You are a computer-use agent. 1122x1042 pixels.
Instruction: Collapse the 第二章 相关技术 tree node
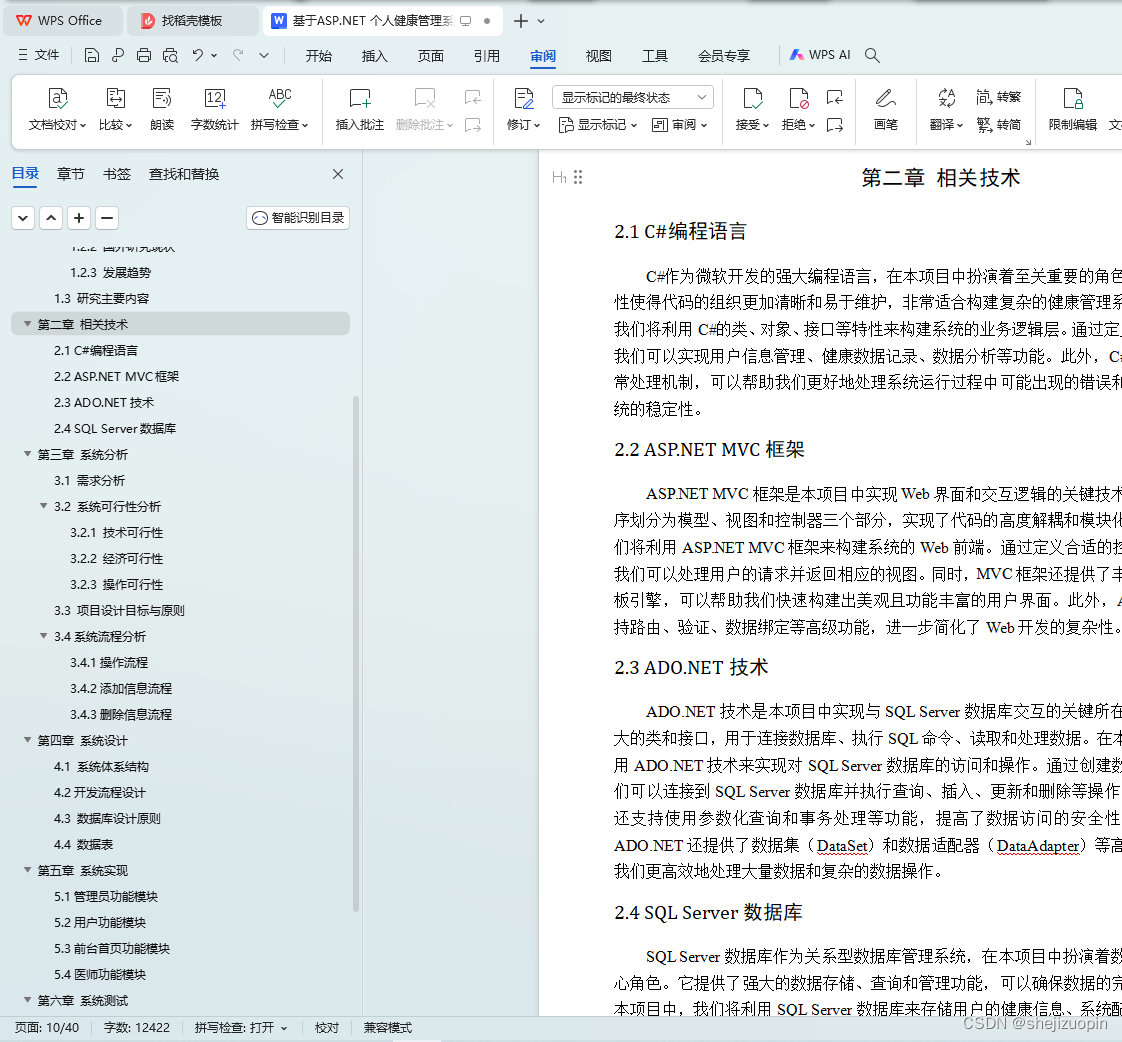point(27,324)
